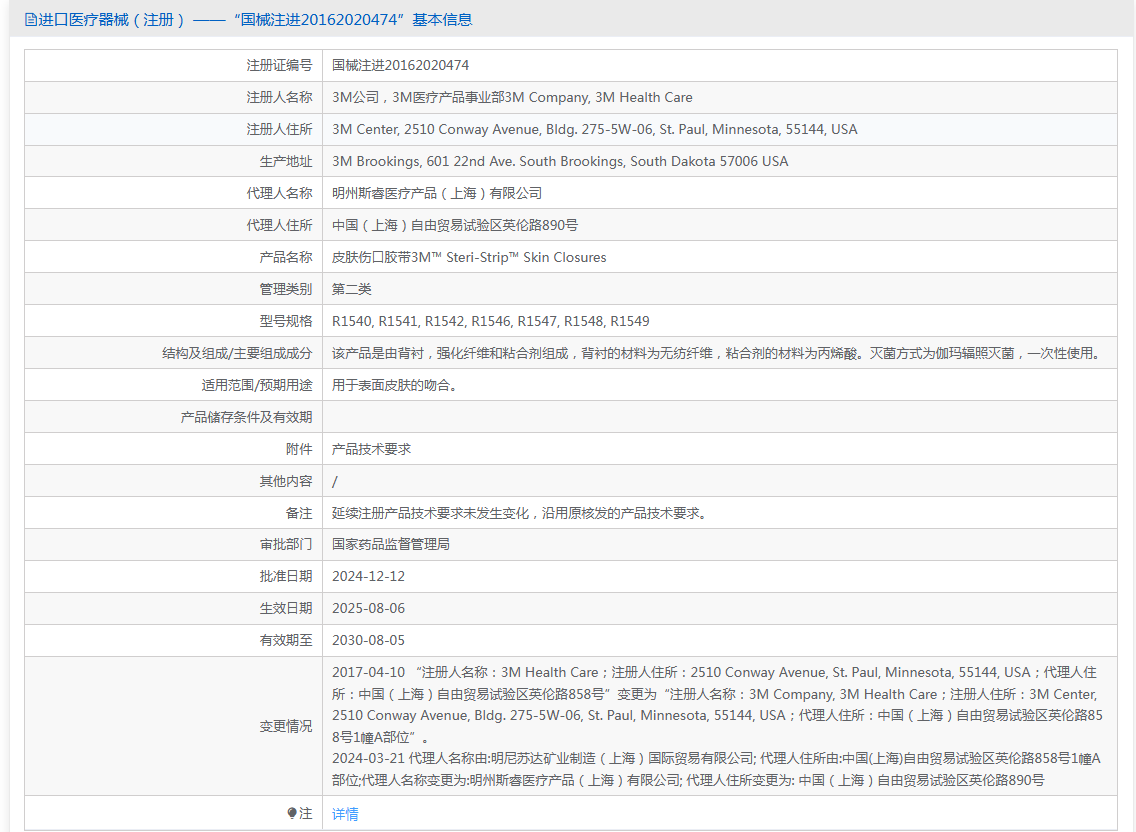The width and height of the screenshot is (1136, 832).
Task: Click the 有效期至 label
Action: coord(285,639)
